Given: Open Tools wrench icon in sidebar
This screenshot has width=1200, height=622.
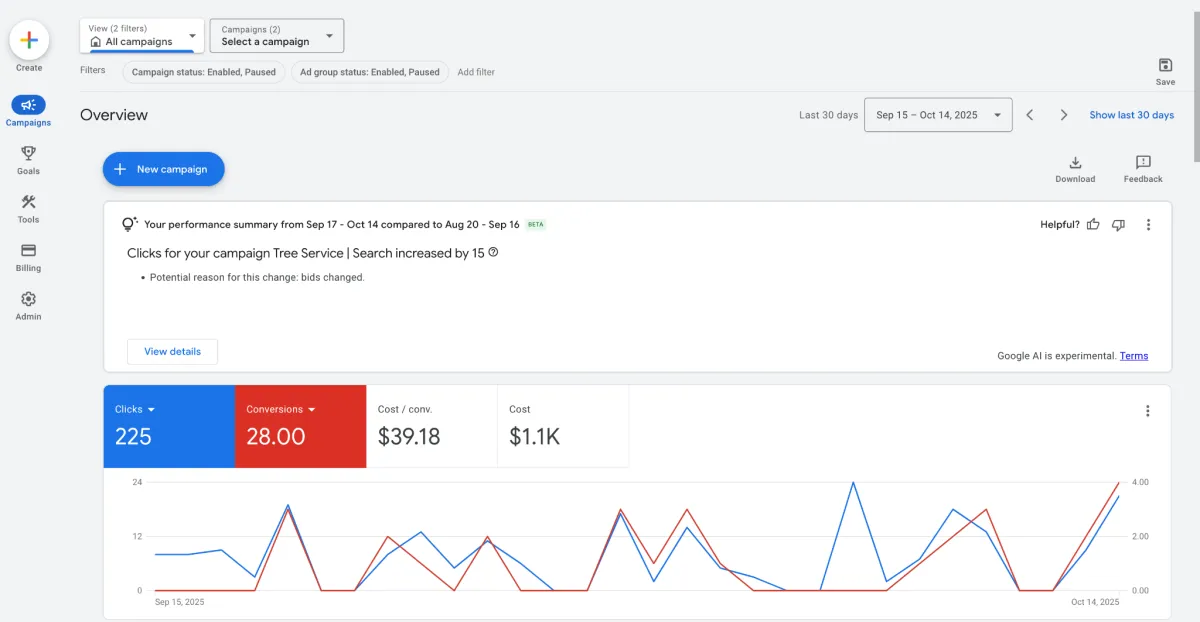Looking at the screenshot, I should pyautogui.click(x=28, y=202).
